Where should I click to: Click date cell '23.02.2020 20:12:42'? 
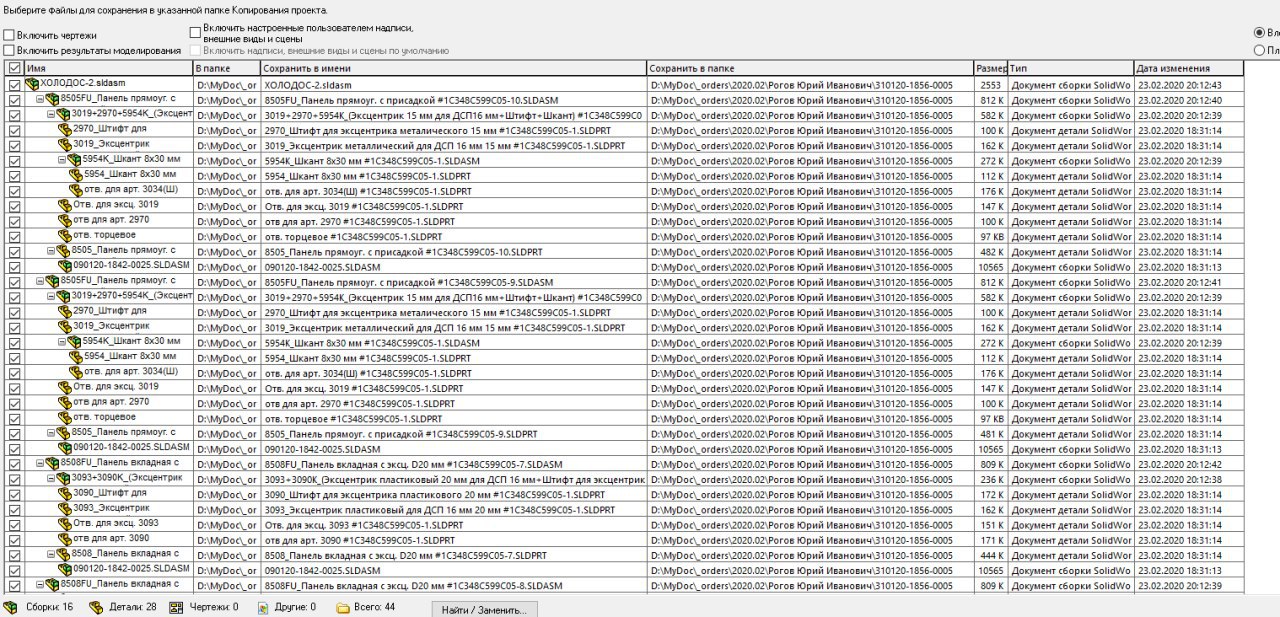[x=1189, y=464]
